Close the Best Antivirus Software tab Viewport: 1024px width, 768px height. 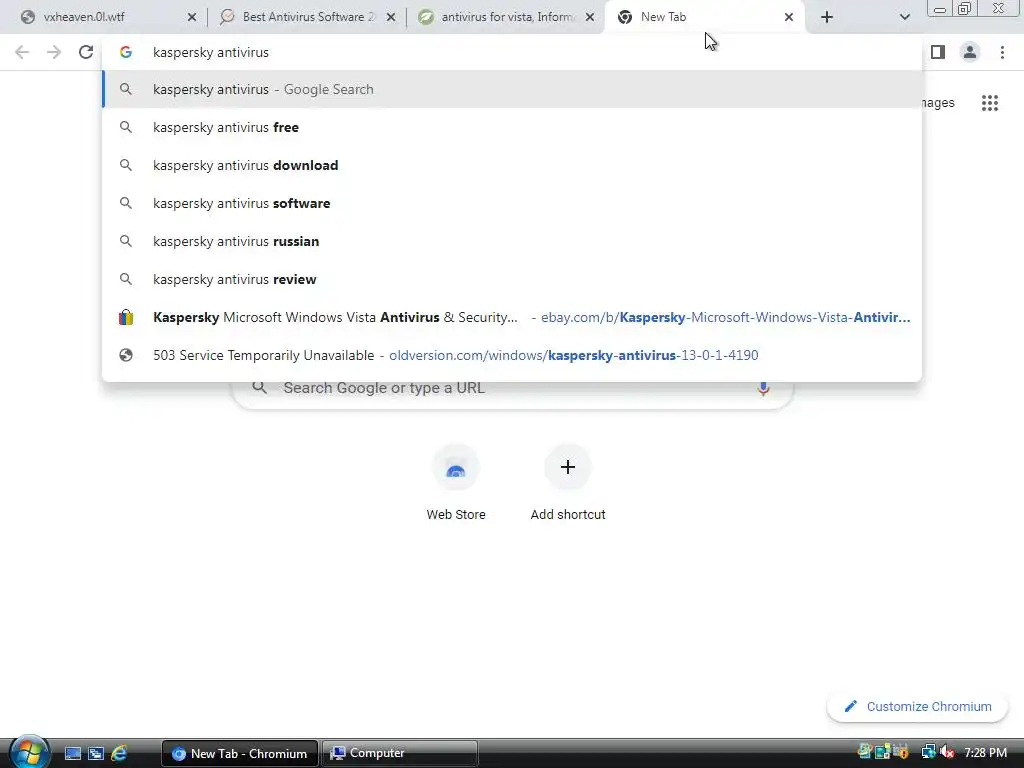click(391, 17)
